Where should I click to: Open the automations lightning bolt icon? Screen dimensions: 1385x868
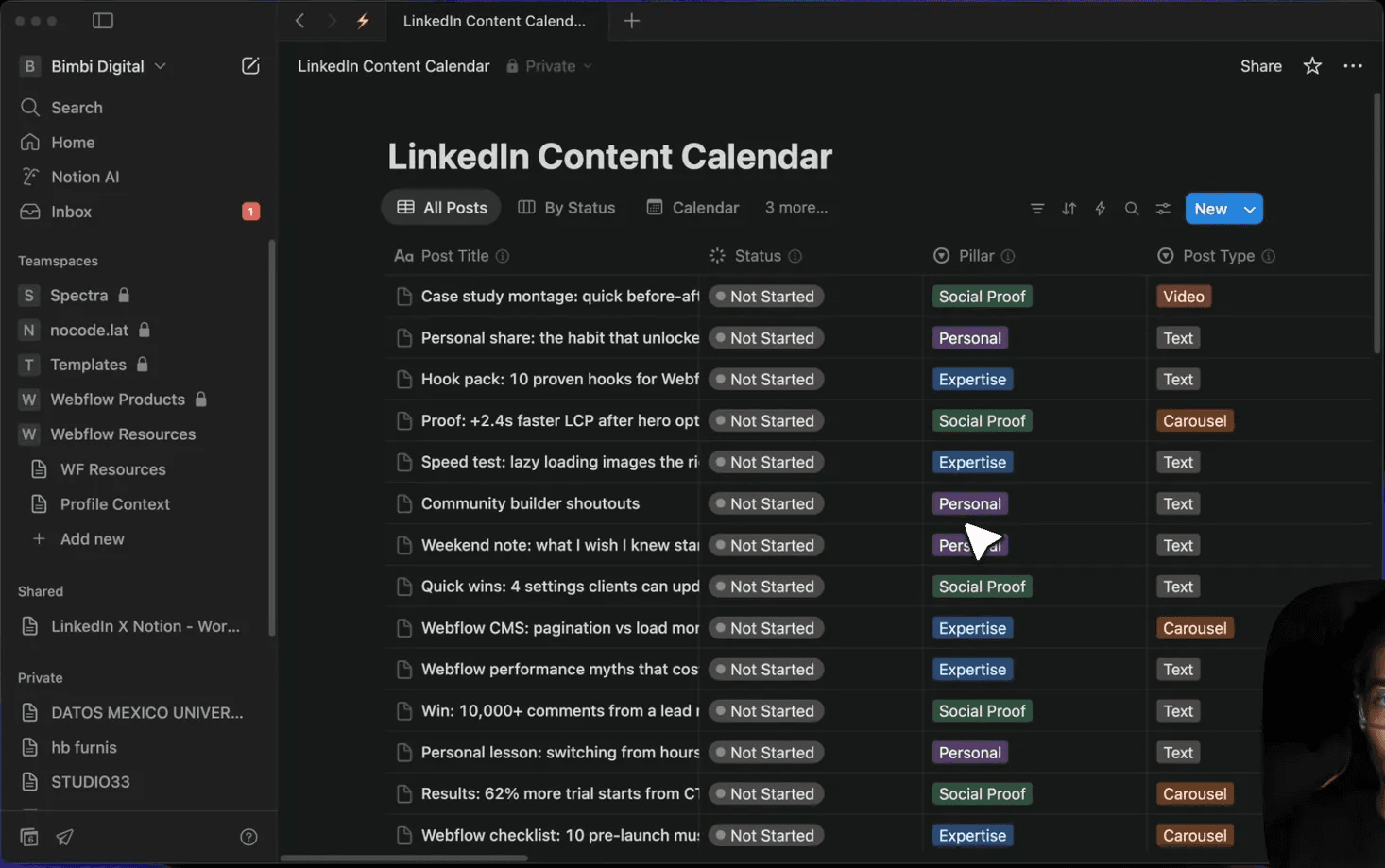pos(1100,209)
